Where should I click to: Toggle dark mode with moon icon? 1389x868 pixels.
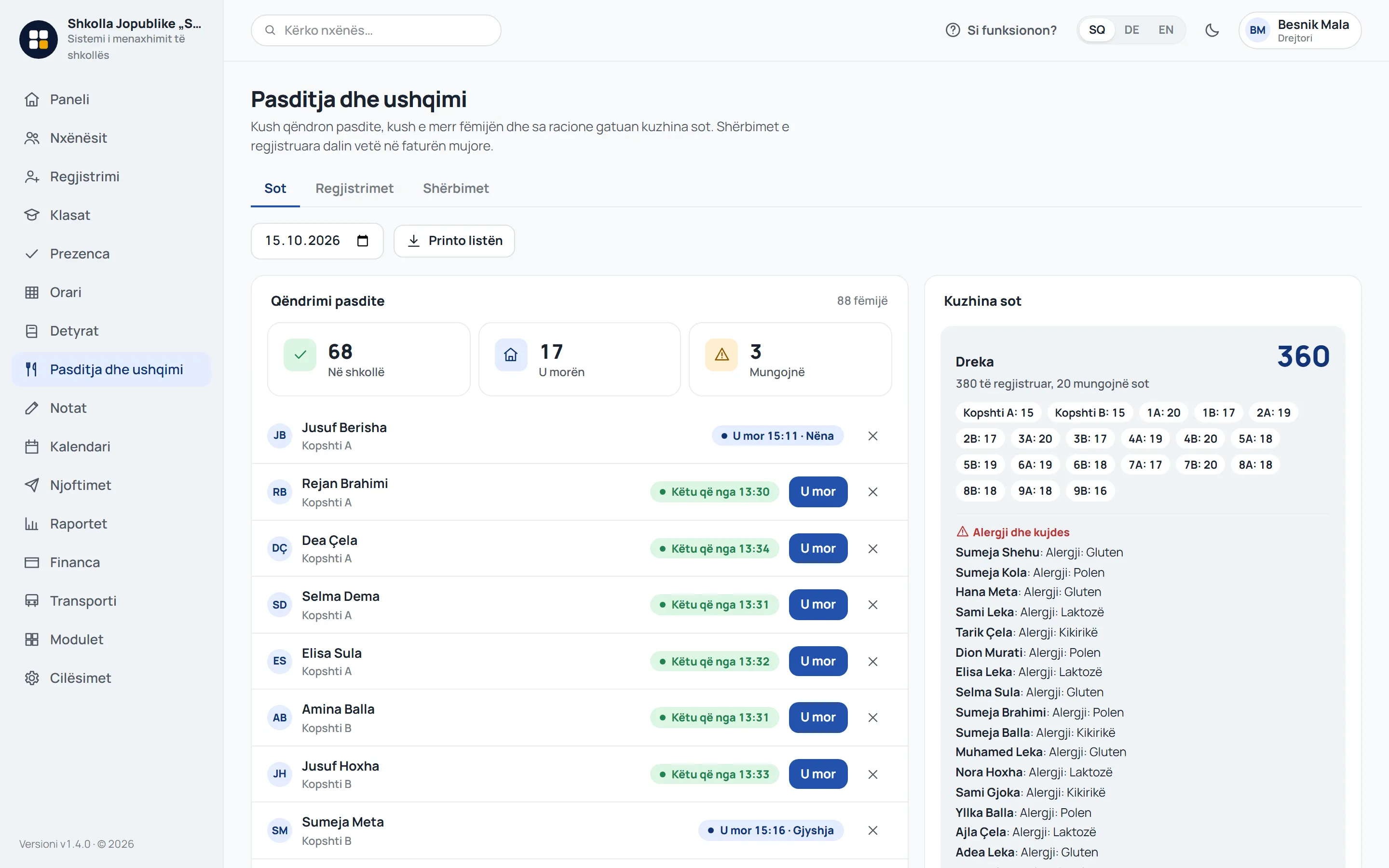[x=1212, y=30]
